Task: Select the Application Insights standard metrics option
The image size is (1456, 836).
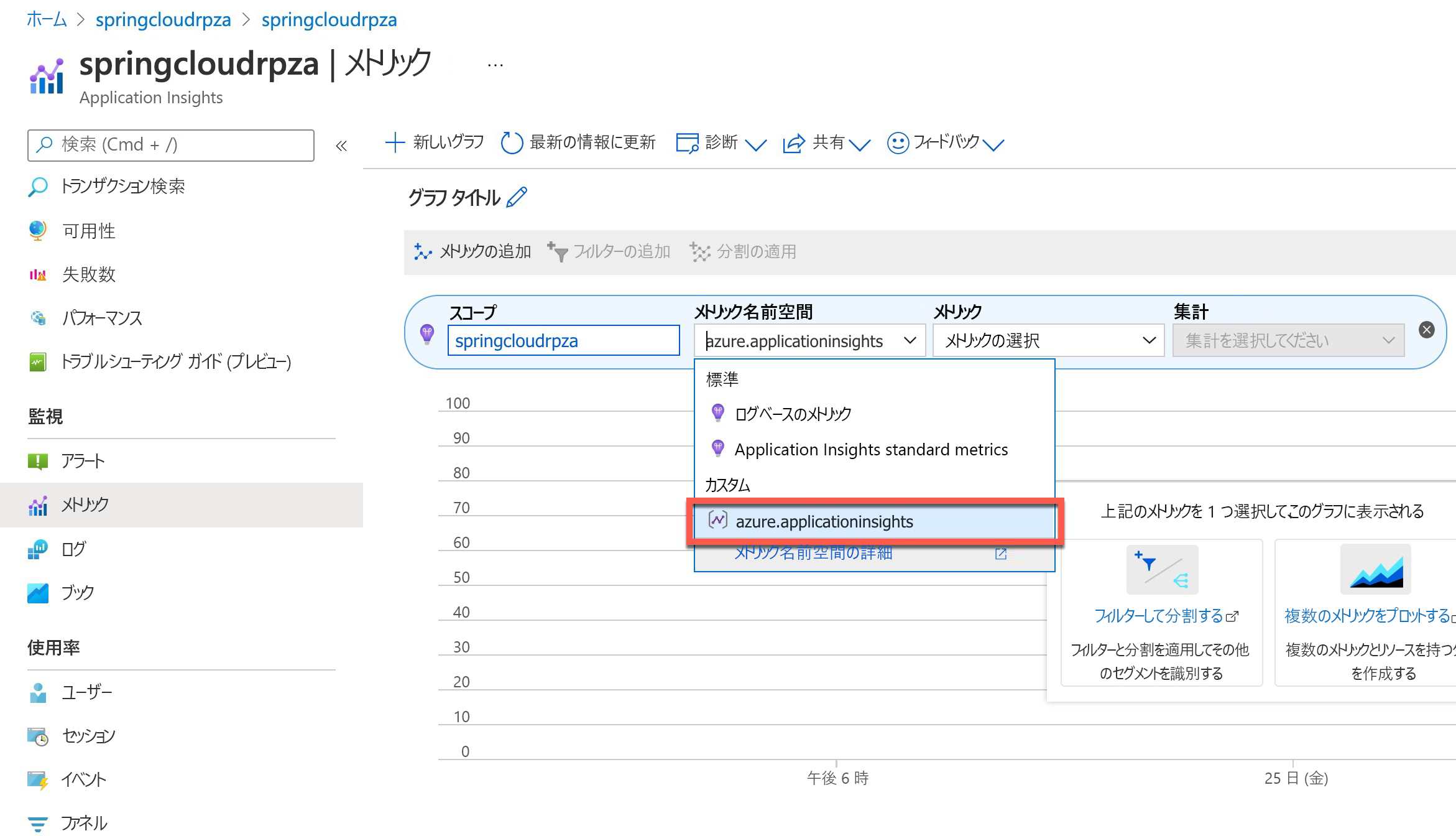Action: [x=870, y=449]
